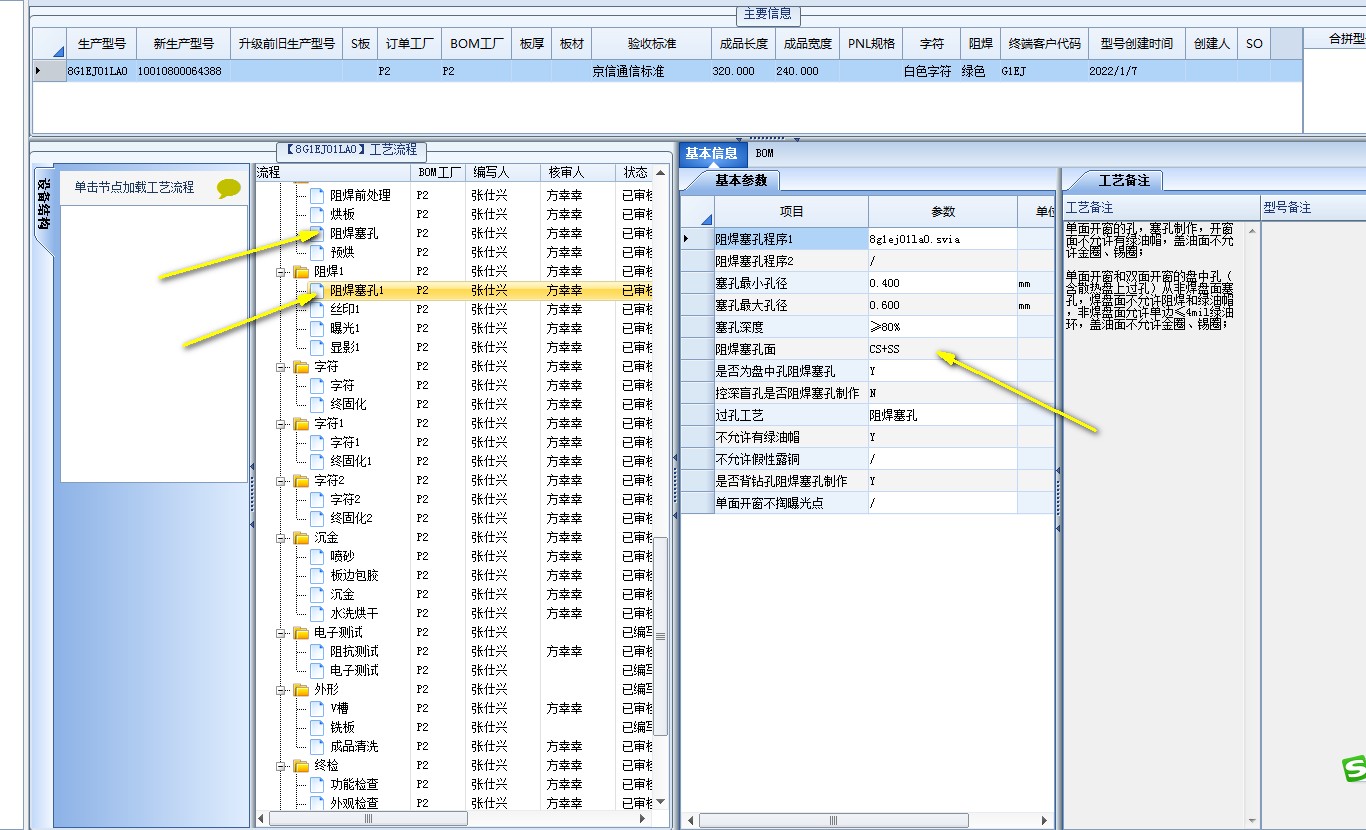Image resolution: width=1366 pixels, height=830 pixels.
Task: Click page icon beside 烘板
Action: pyautogui.click(x=317, y=214)
